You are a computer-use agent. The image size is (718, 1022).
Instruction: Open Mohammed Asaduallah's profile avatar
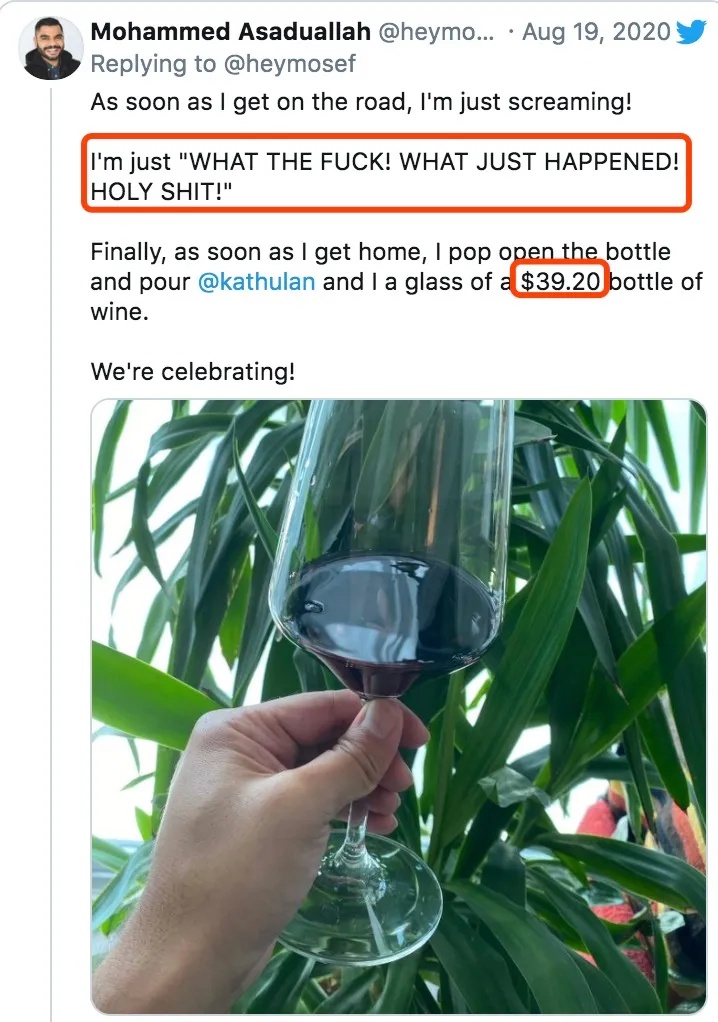[x=51, y=48]
